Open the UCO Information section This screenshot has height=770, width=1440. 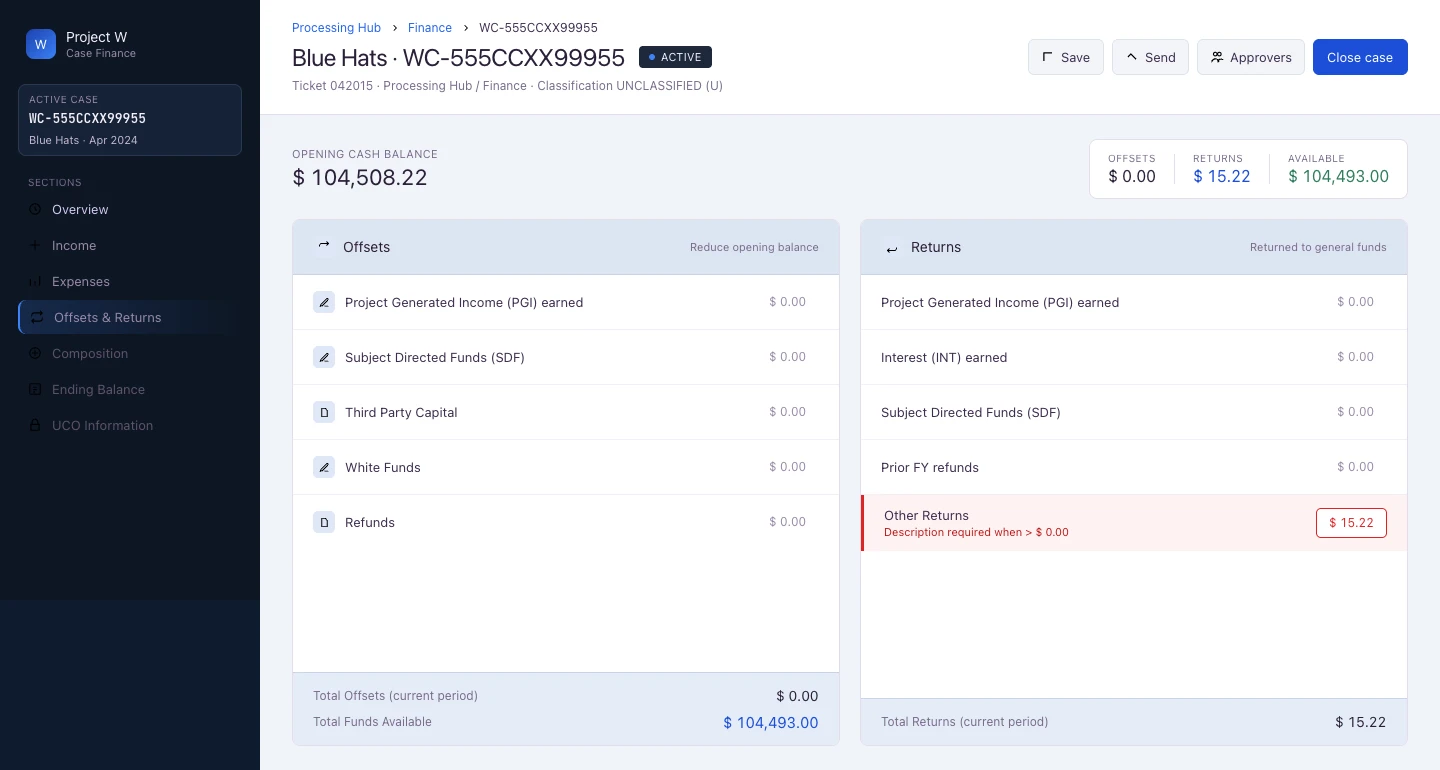(x=130, y=426)
